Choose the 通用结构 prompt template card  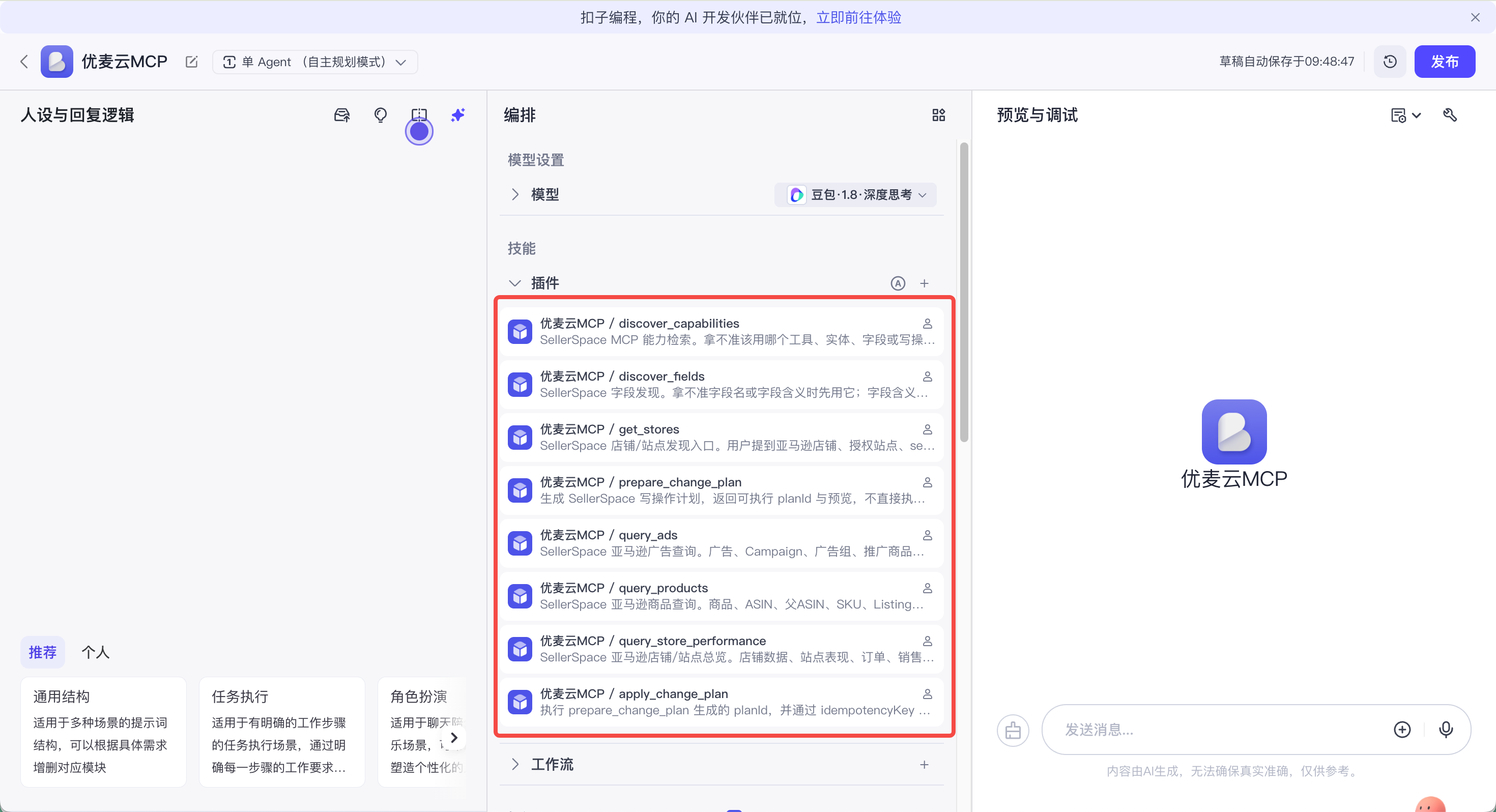click(103, 732)
